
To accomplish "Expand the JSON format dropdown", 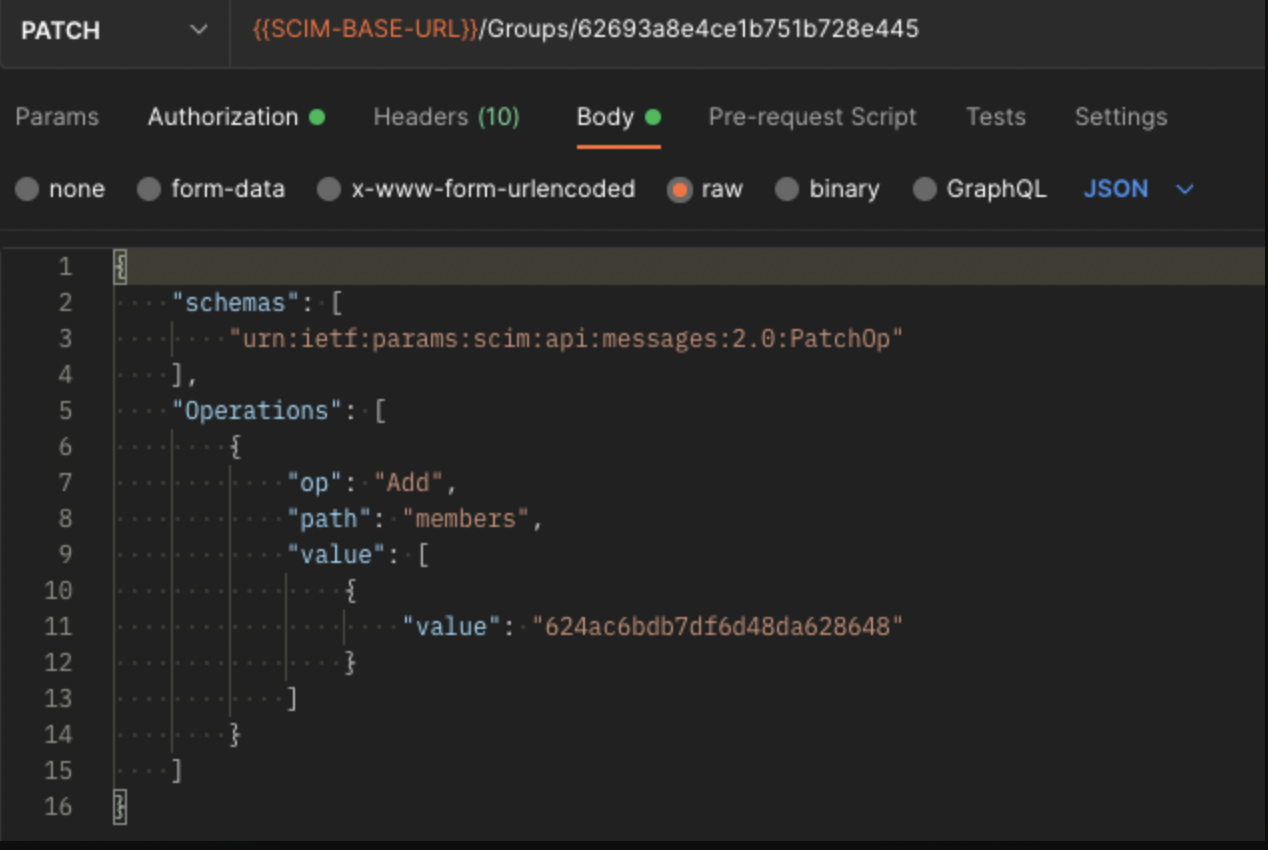I will (x=1138, y=190).
